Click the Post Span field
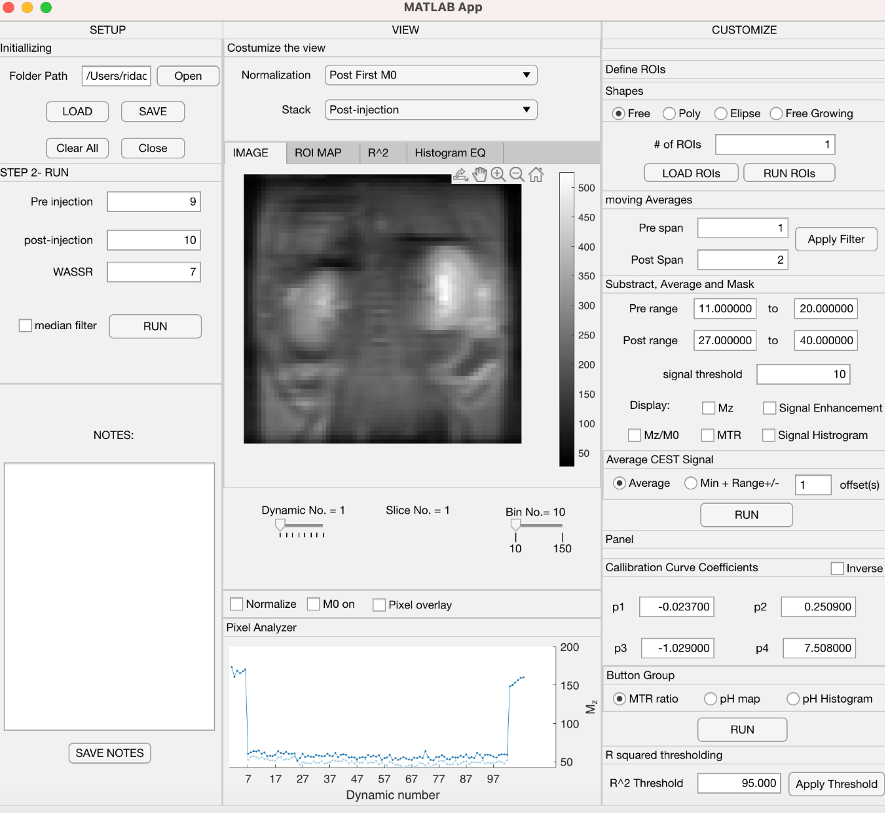Screen dimensions: 885x813 [743, 260]
